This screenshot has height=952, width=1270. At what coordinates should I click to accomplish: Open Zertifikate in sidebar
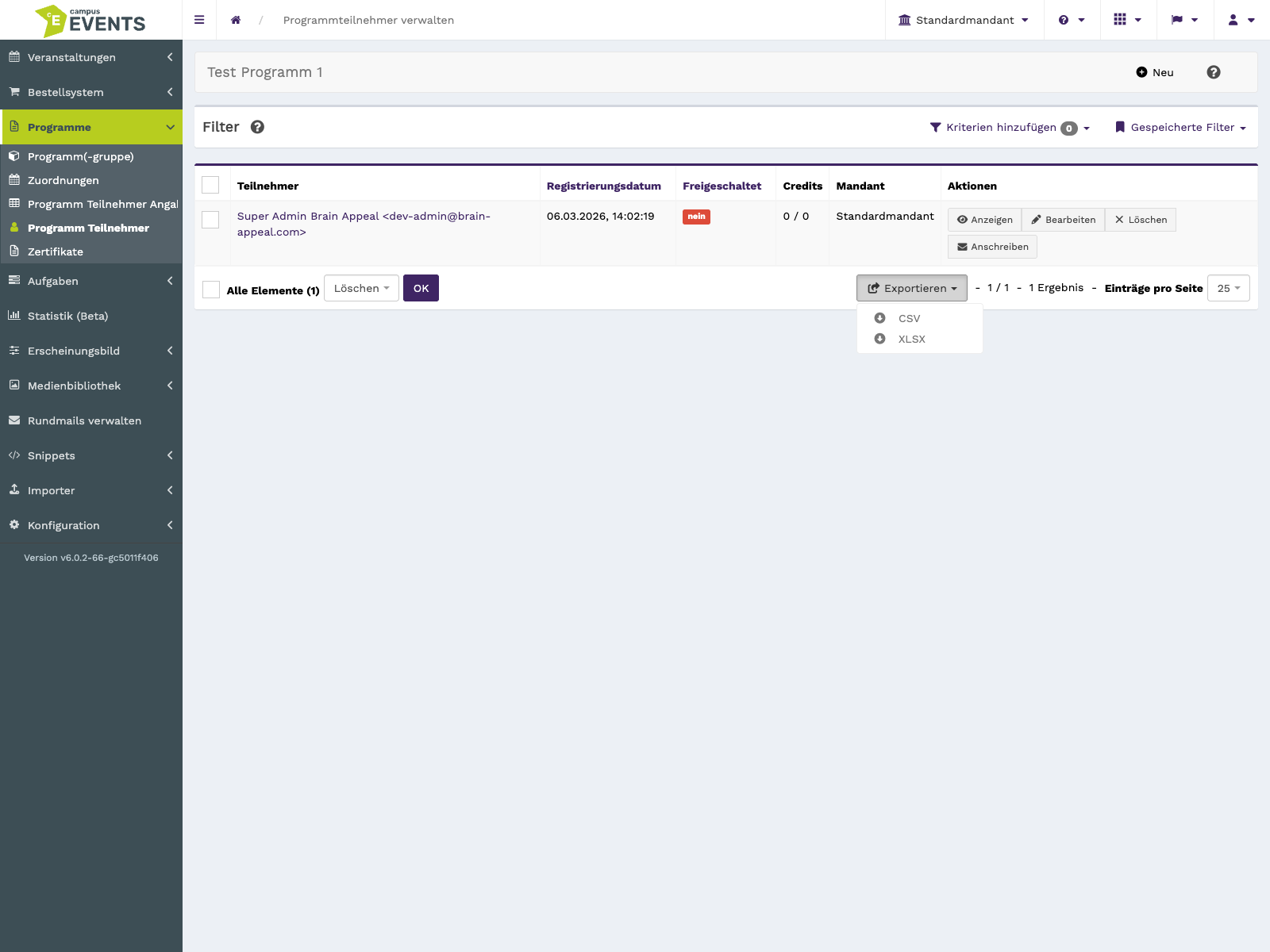91,251
